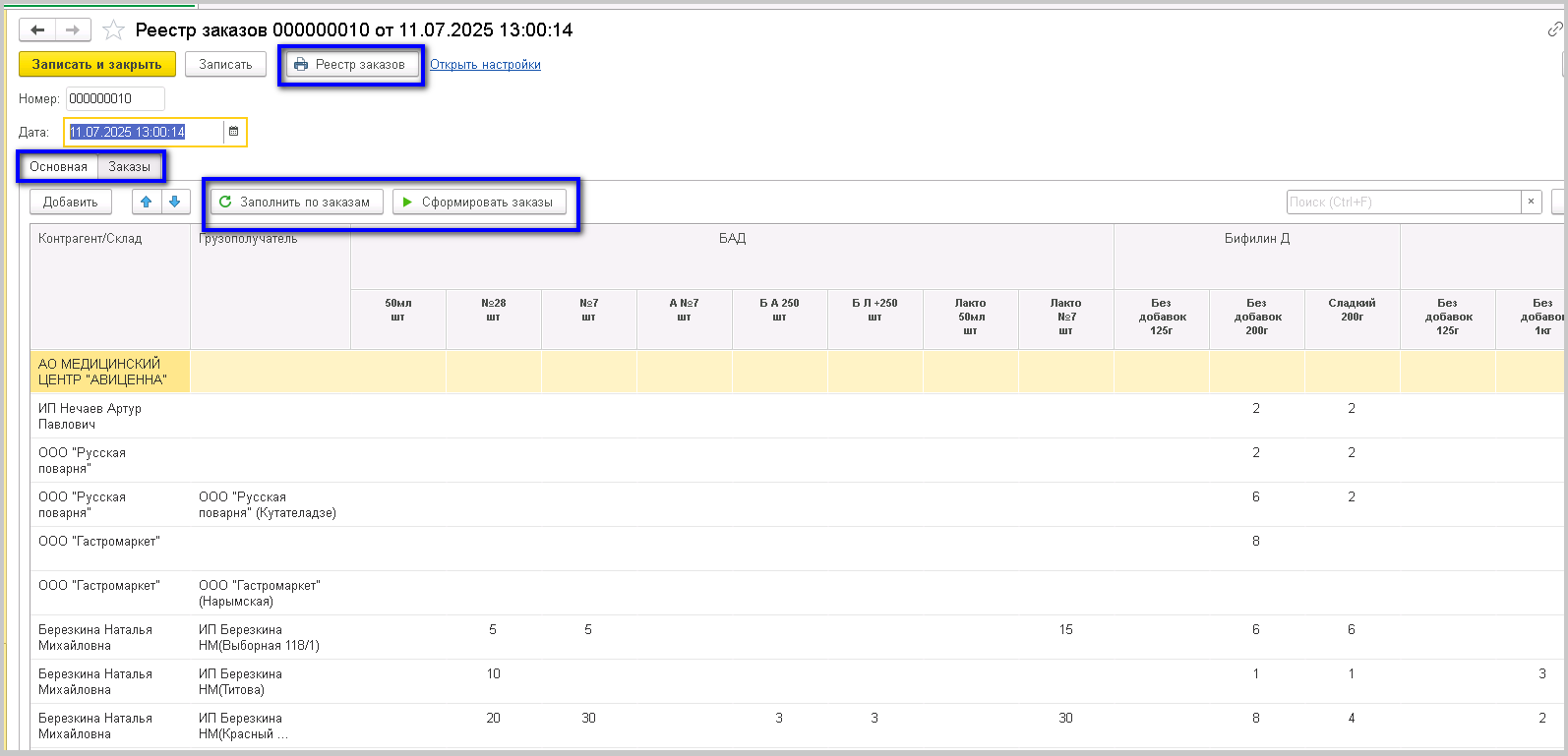Click the Записать button
The width and height of the screenshot is (1568, 756).
225,65
